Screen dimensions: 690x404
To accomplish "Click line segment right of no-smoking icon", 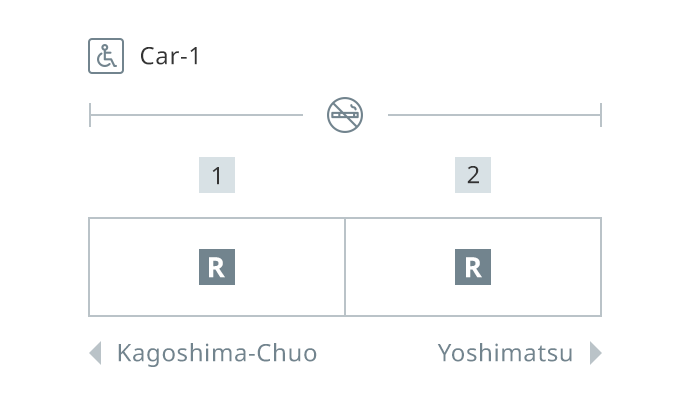I will coord(494,115).
